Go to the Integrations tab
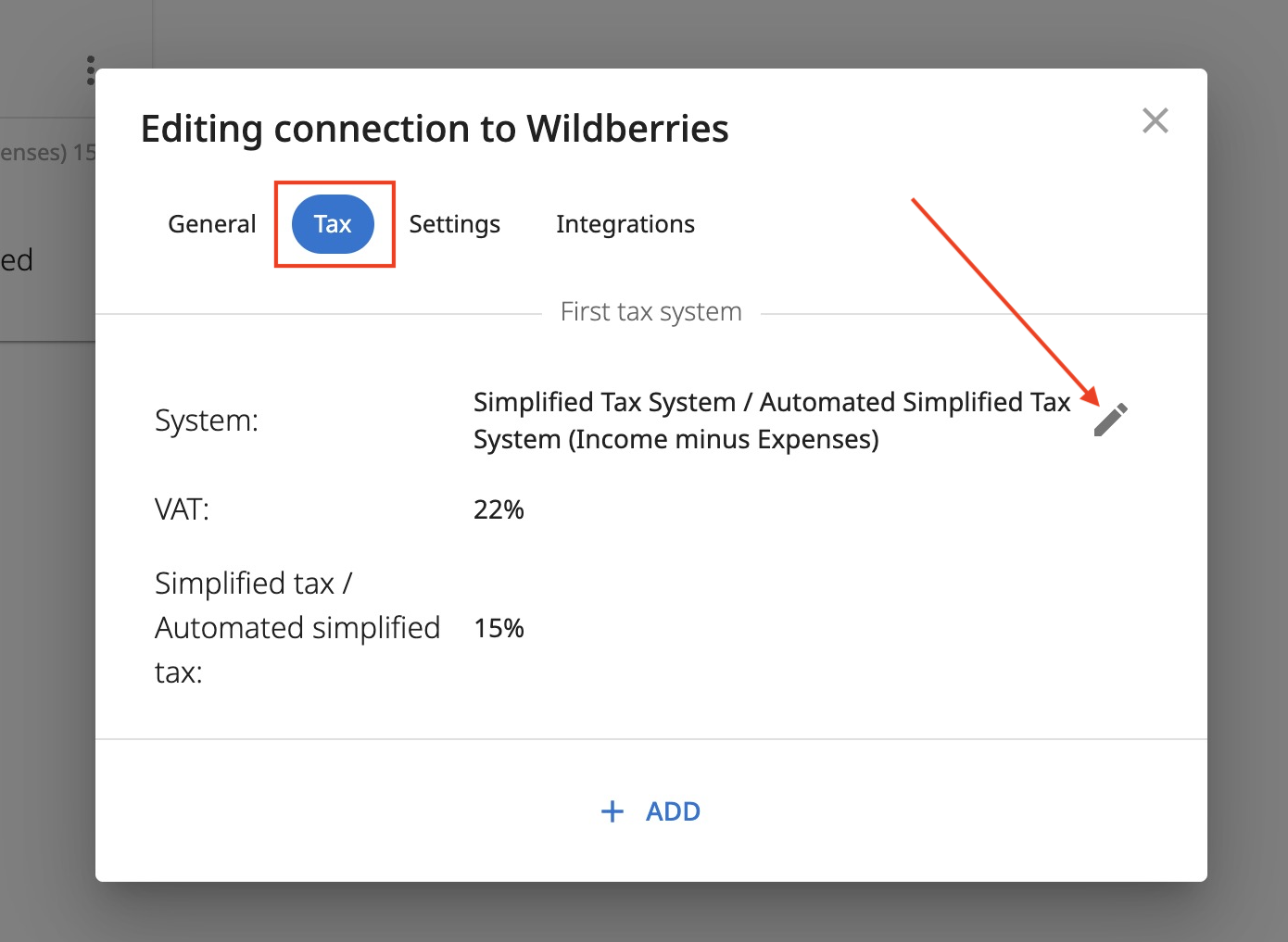 point(625,224)
